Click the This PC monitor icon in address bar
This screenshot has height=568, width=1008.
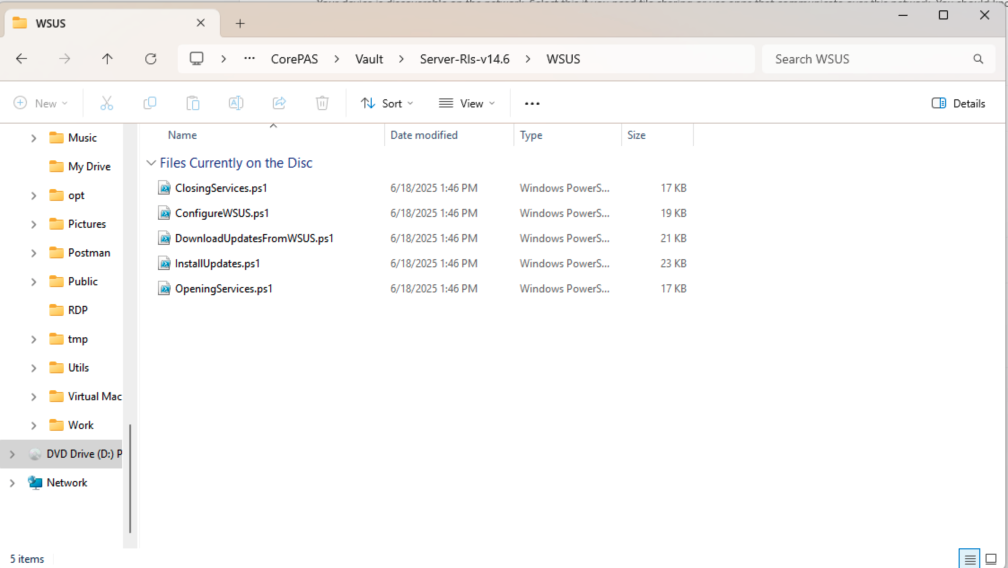[x=197, y=58]
